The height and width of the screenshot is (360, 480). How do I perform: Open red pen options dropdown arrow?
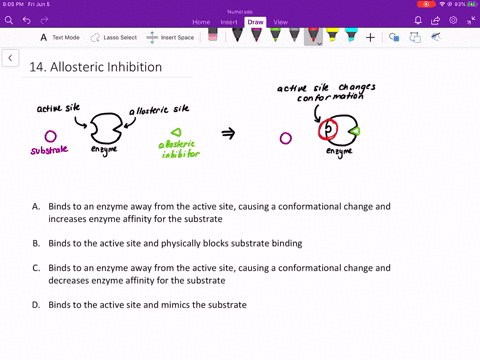click(x=319, y=44)
